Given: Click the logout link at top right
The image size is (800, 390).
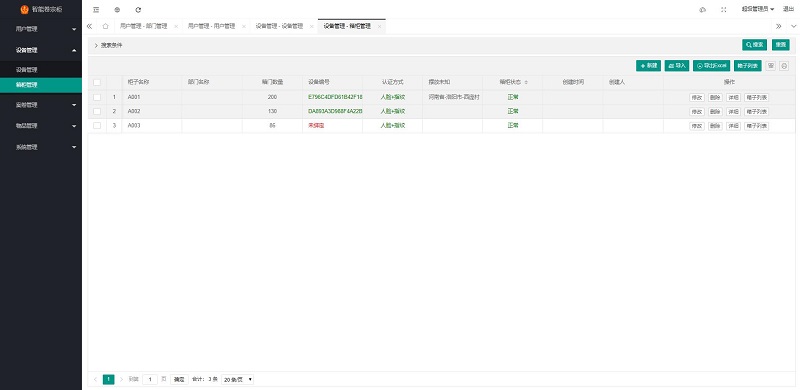Looking at the screenshot, I should pos(788,9).
